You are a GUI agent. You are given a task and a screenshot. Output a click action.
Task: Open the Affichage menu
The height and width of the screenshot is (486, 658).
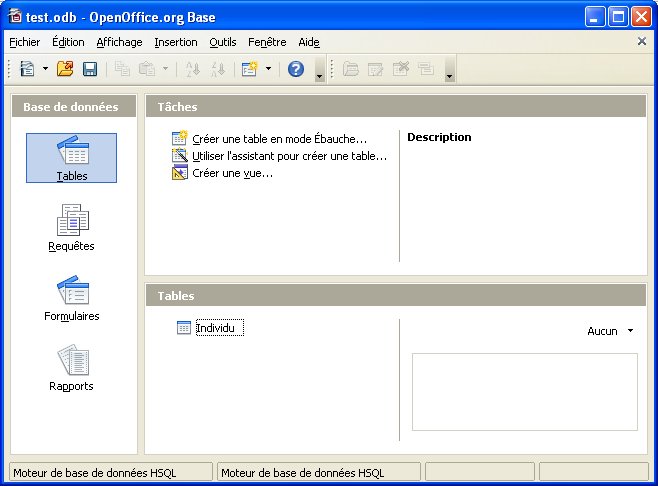(x=119, y=42)
